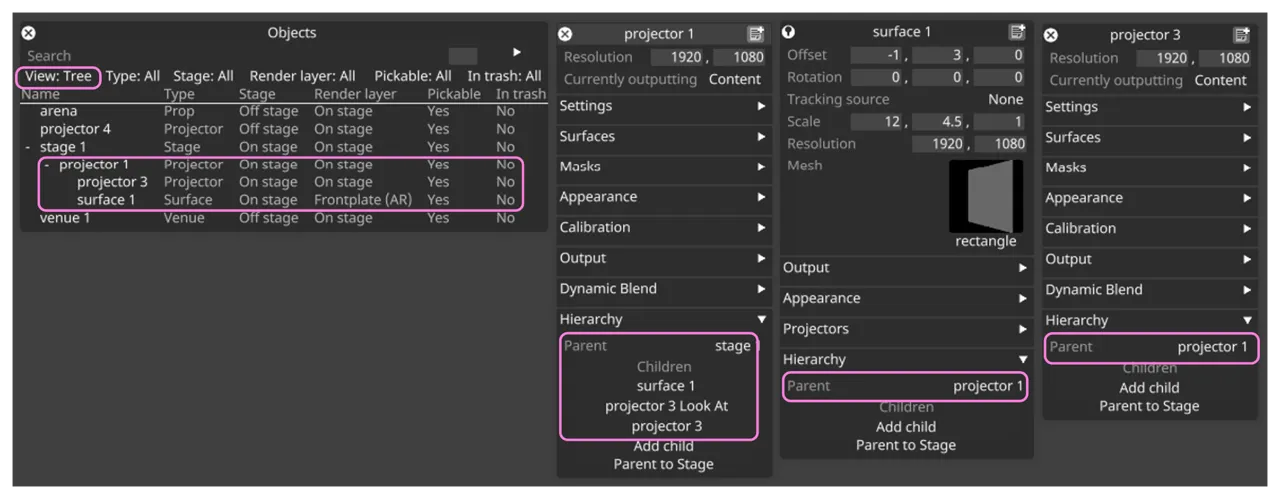Edit the surface 1 Offset X value -1
Image resolution: width=1280 pixels, height=499 pixels.
tap(877, 55)
